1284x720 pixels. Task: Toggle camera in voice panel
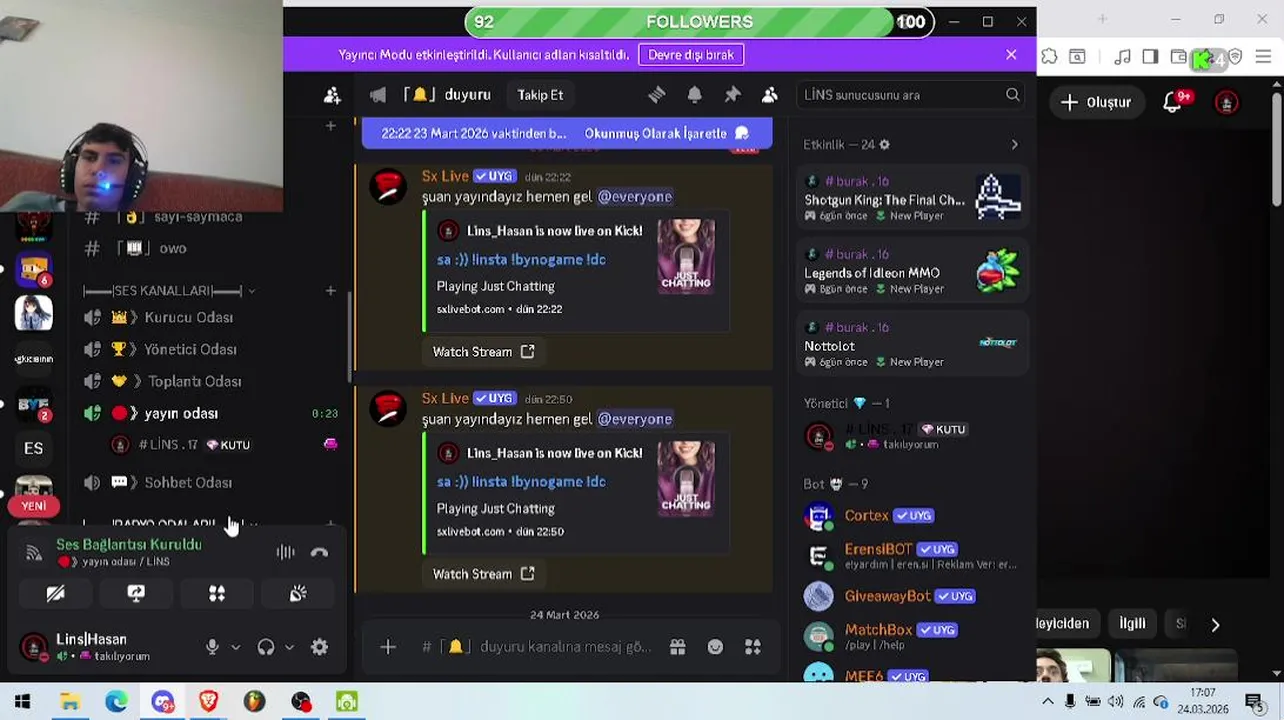(55, 594)
